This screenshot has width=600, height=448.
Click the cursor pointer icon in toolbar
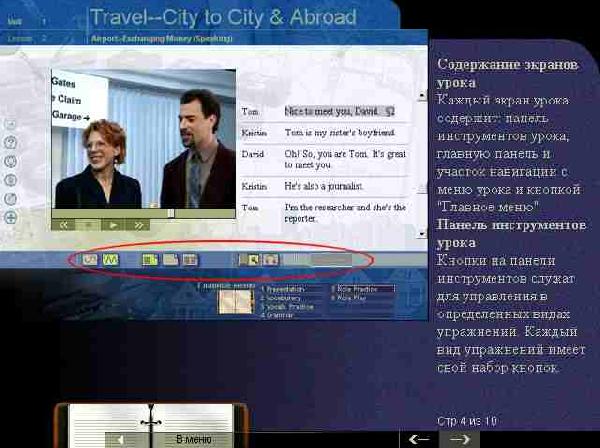tap(251, 260)
